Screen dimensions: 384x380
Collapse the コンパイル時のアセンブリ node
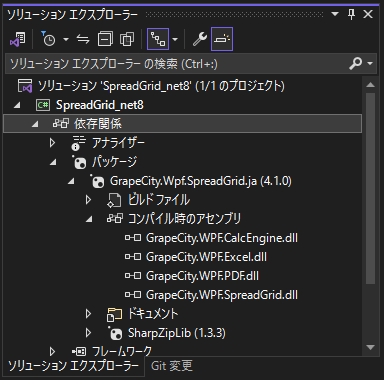pos(89,219)
